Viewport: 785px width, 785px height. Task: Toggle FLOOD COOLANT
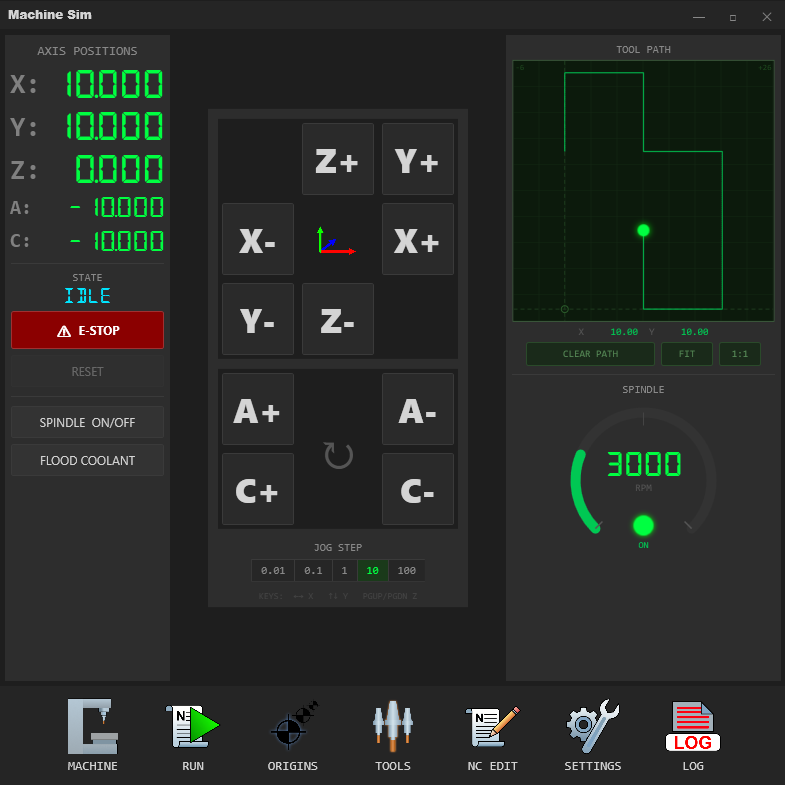[88, 461]
